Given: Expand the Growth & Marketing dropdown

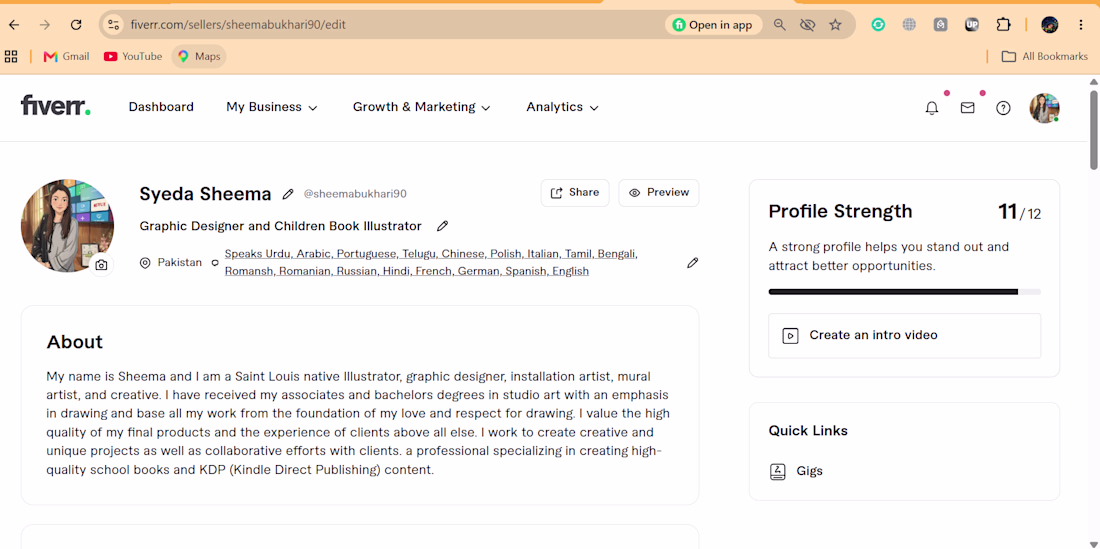Looking at the screenshot, I should pyautogui.click(x=421, y=107).
